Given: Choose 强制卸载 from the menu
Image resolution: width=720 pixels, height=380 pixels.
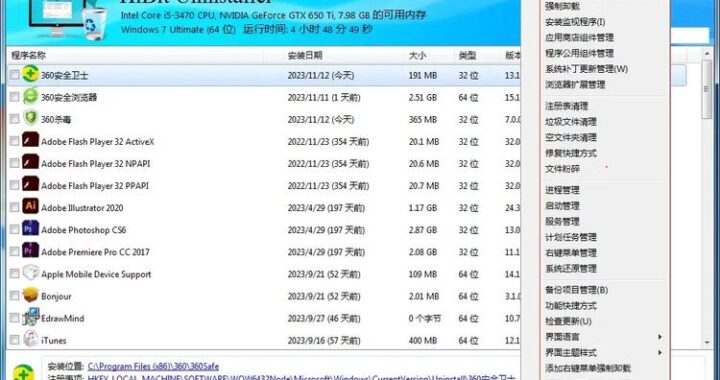Looking at the screenshot, I should (x=562, y=6).
